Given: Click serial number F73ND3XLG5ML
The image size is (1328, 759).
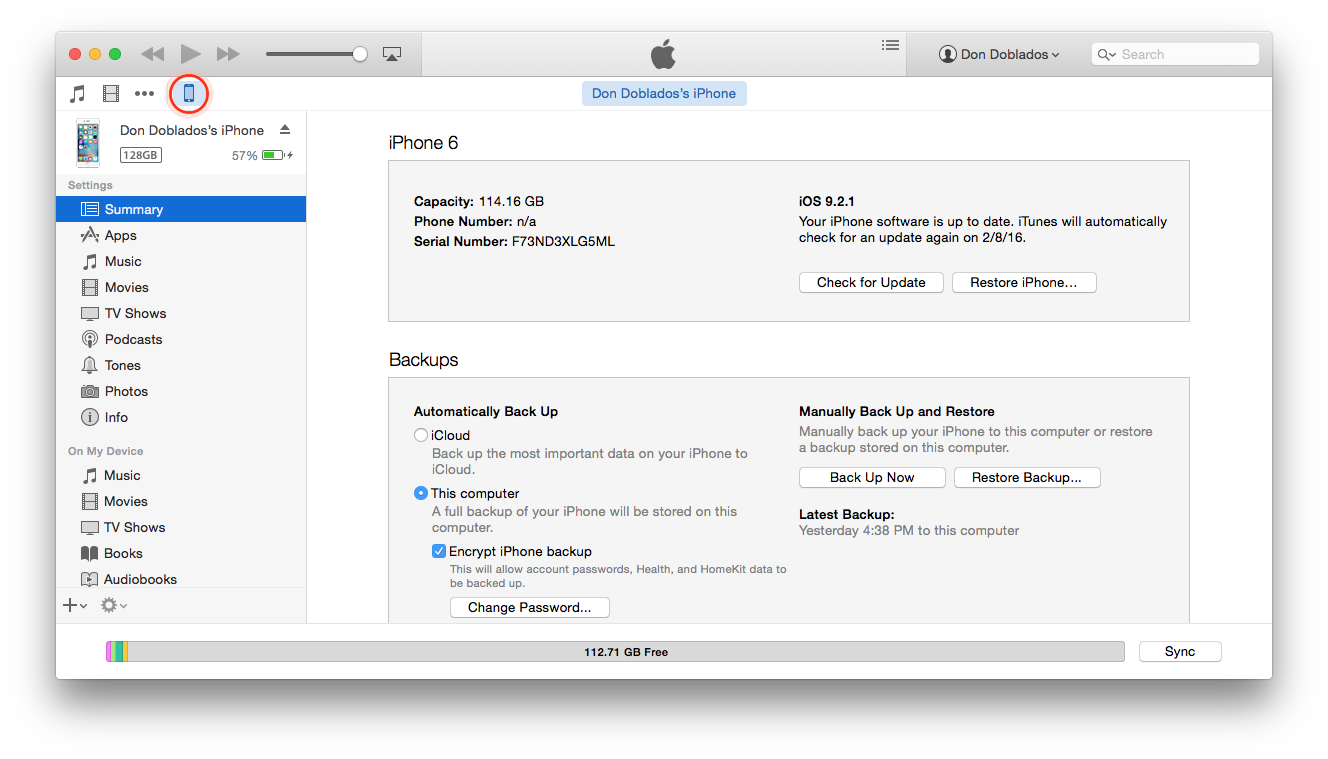Looking at the screenshot, I should pos(562,241).
